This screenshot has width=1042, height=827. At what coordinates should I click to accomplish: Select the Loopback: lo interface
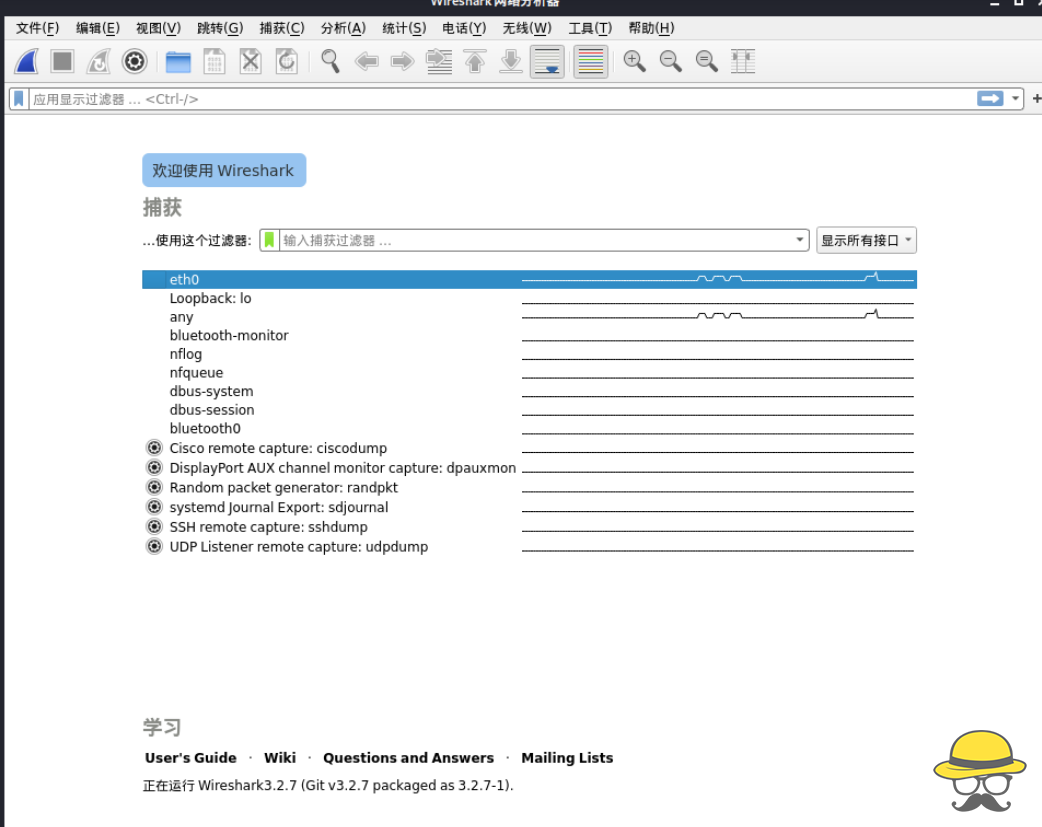pos(210,298)
